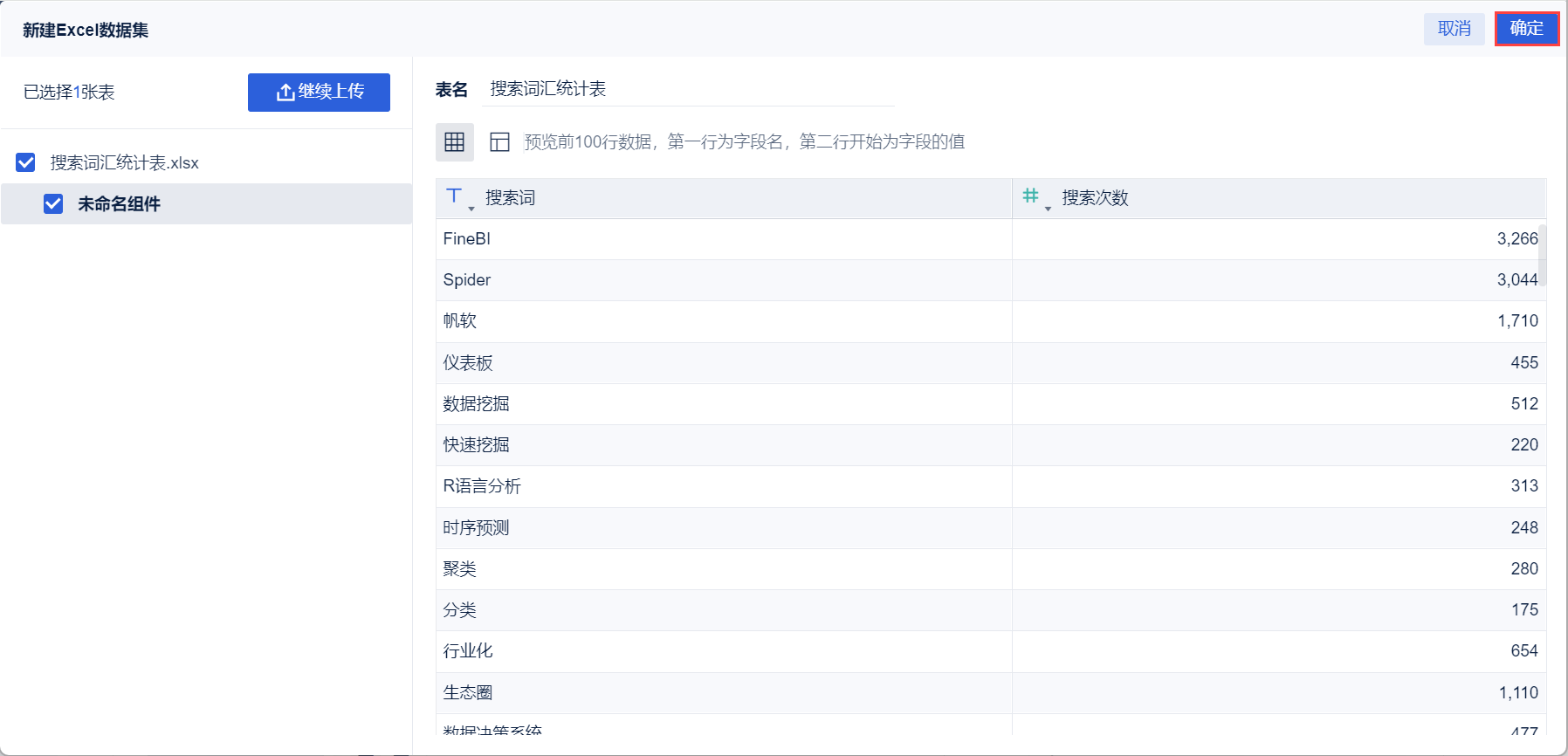Image resolution: width=1568 pixels, height=756 pixels.
Task: Switch to layout view icon
Action: click(x=499, y=142)
